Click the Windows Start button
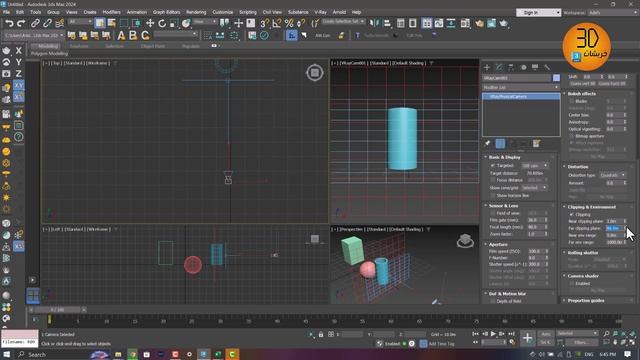 coord(7,354)
